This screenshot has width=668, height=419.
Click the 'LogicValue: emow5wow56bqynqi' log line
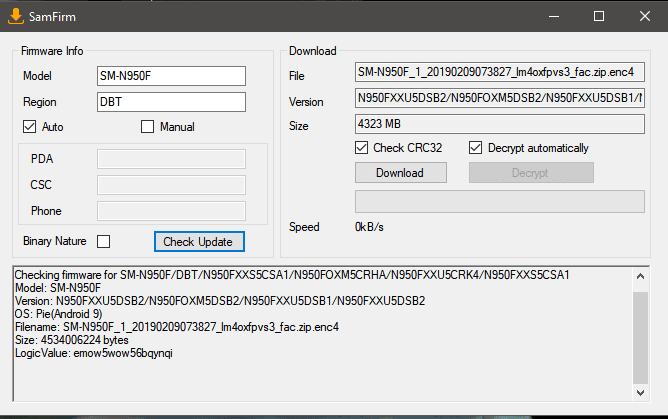click(94, 353)
